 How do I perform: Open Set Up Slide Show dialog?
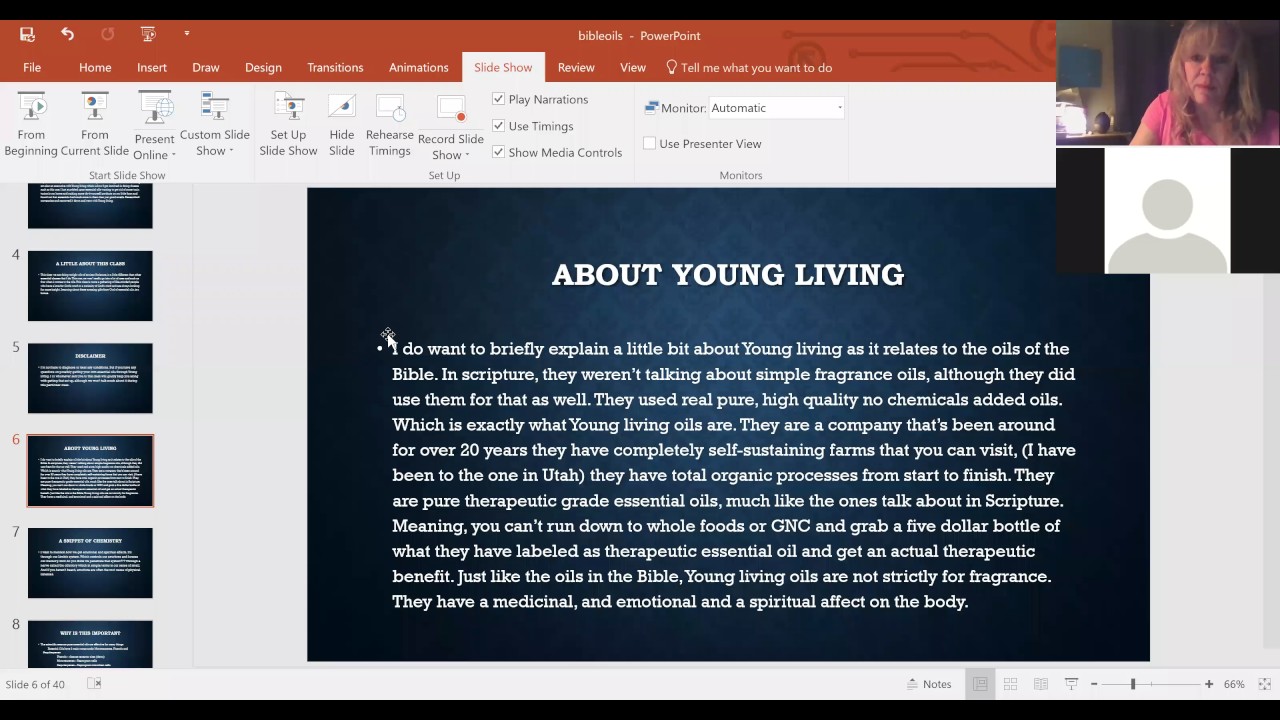point(288,125)
